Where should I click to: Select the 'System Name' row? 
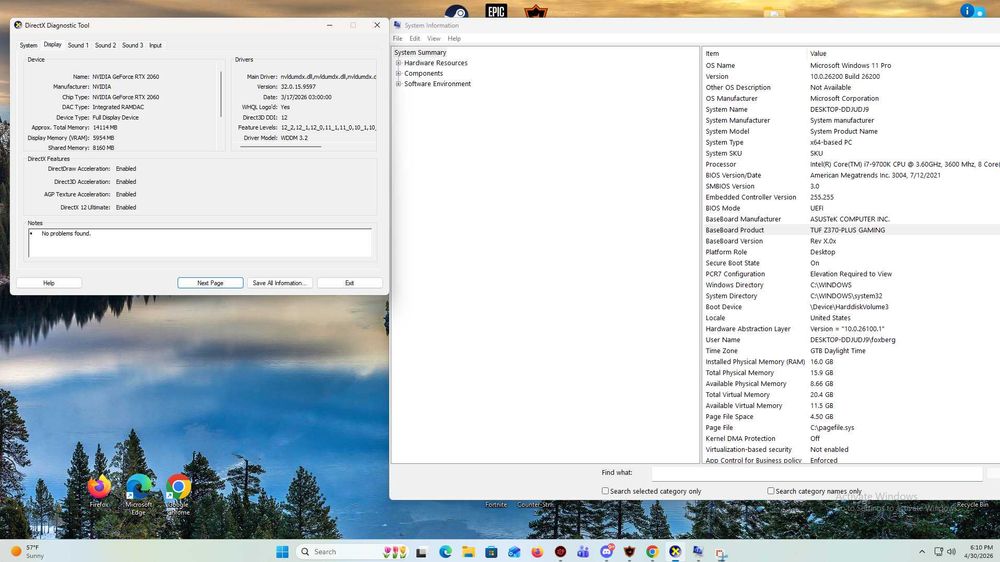[x=851, y=109]
